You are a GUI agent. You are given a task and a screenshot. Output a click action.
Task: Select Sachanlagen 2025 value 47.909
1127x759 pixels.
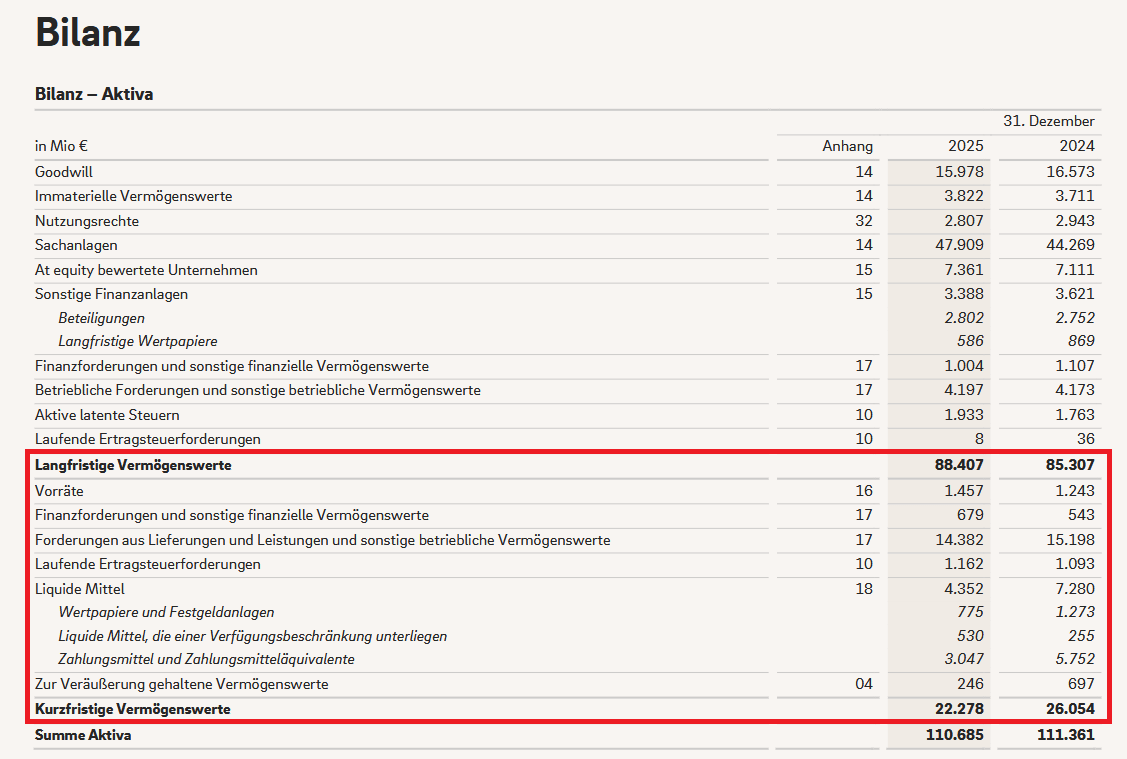tap(959, 245)
